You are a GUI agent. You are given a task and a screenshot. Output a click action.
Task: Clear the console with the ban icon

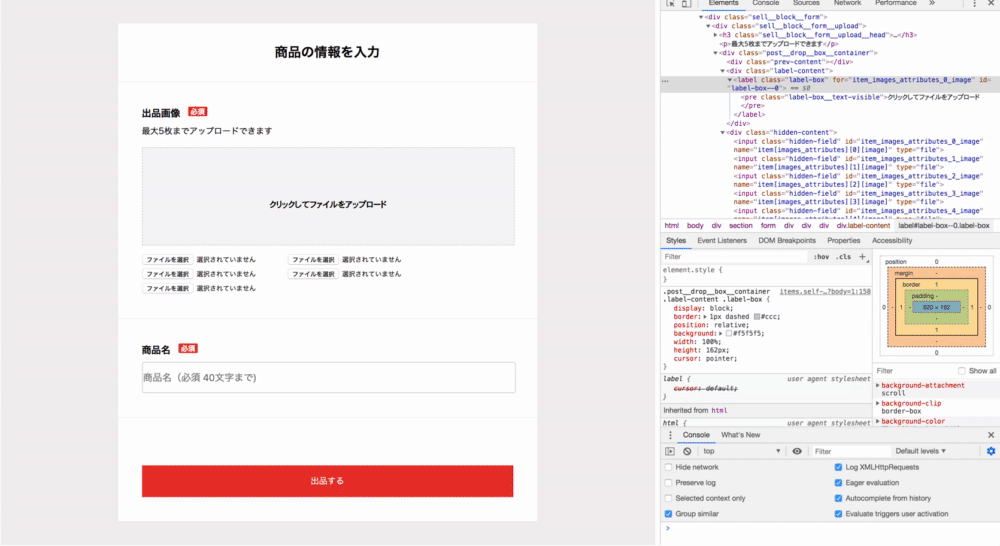[x=687, y=451]
